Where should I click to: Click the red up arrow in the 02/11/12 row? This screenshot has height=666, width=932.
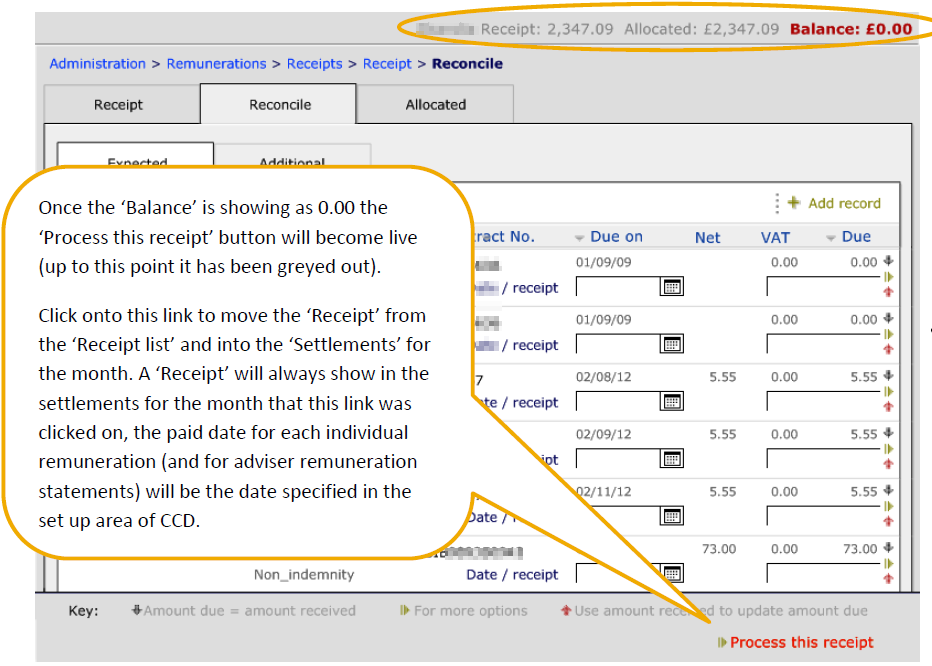pyautogui.click(x=889, y=522)
